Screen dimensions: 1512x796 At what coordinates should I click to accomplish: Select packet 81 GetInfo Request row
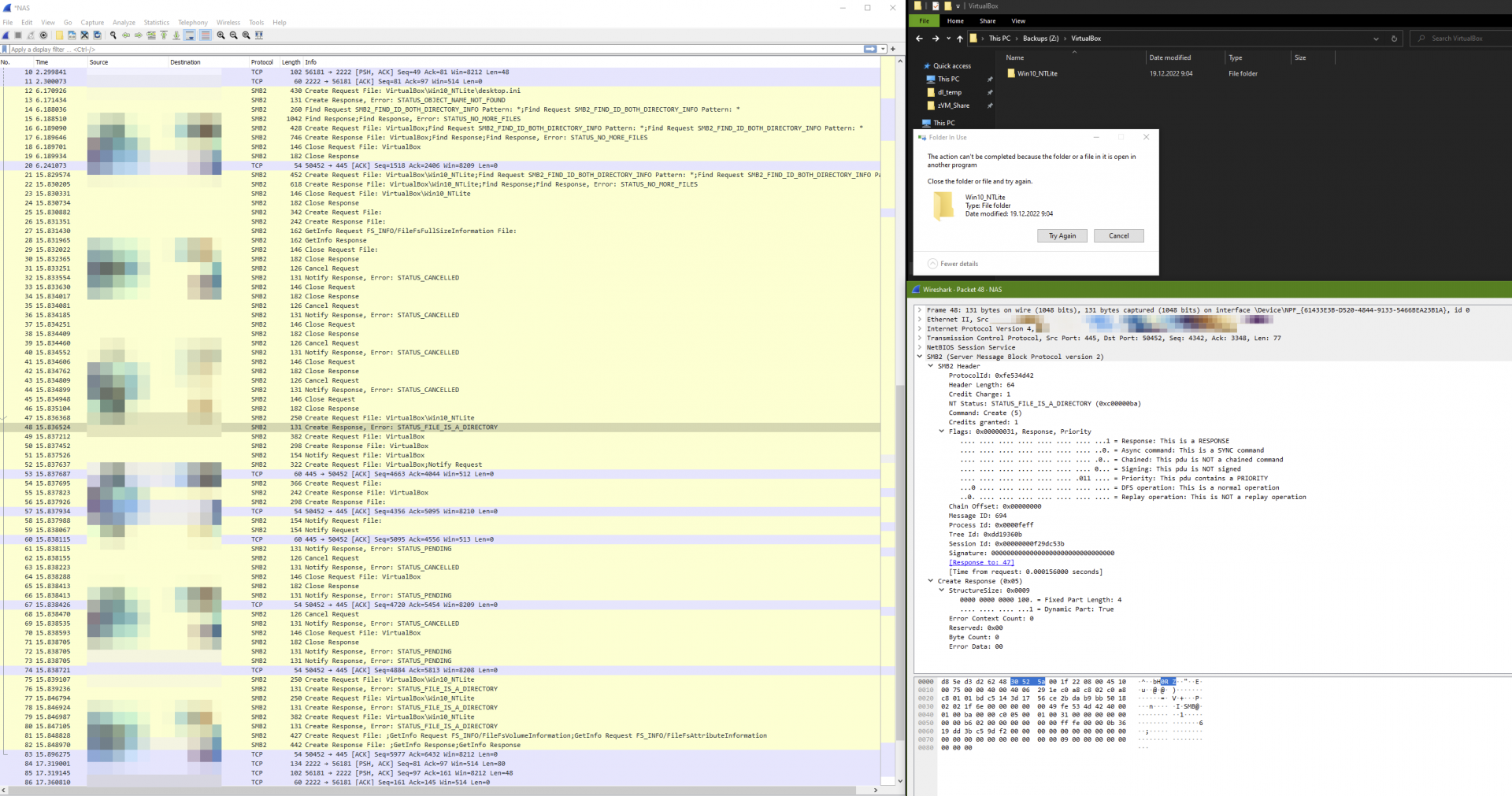click(440, 735)
